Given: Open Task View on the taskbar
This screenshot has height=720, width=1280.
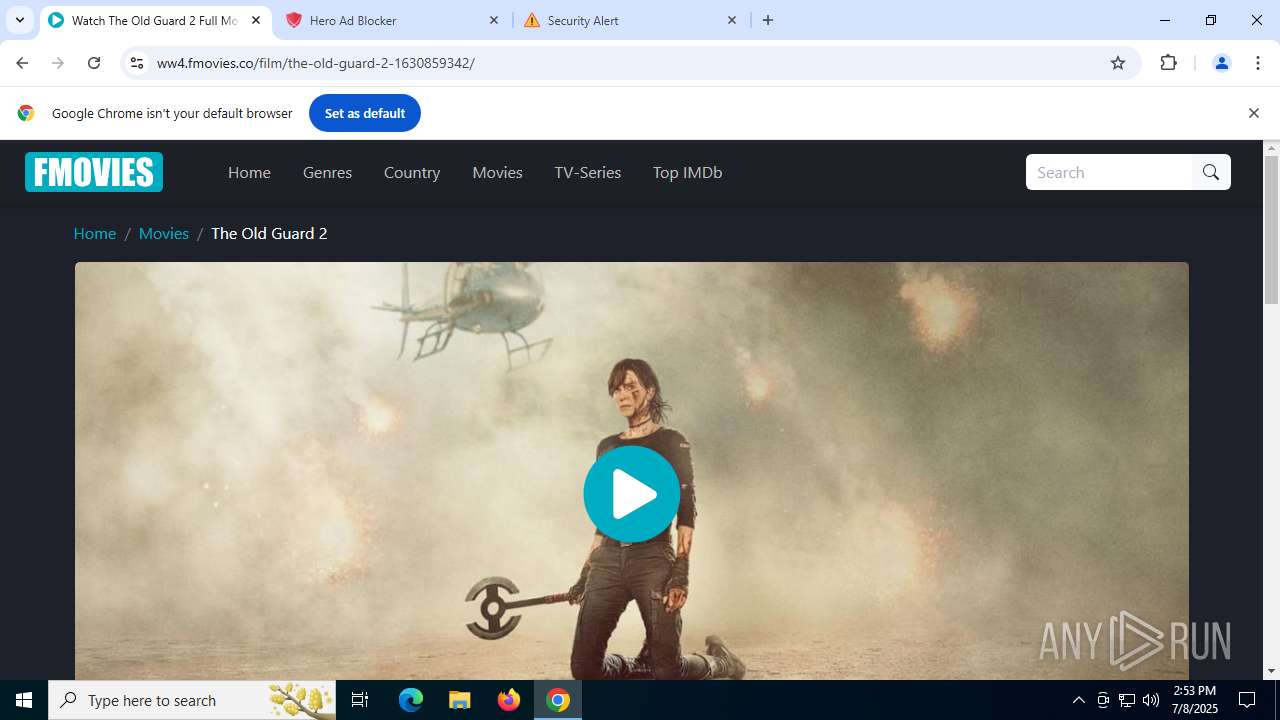Looking at the screenshot, I should pyautogui.click(x=360, y=700).
